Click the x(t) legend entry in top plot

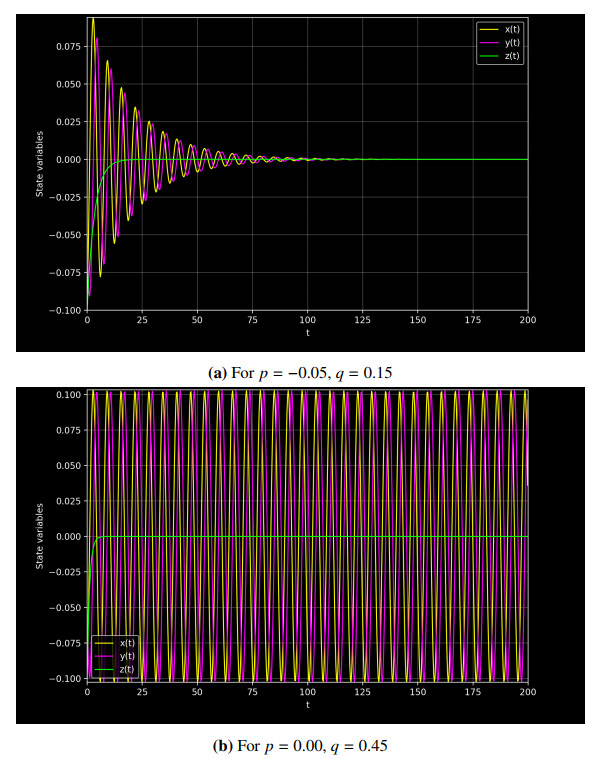[x=509, y=30]
